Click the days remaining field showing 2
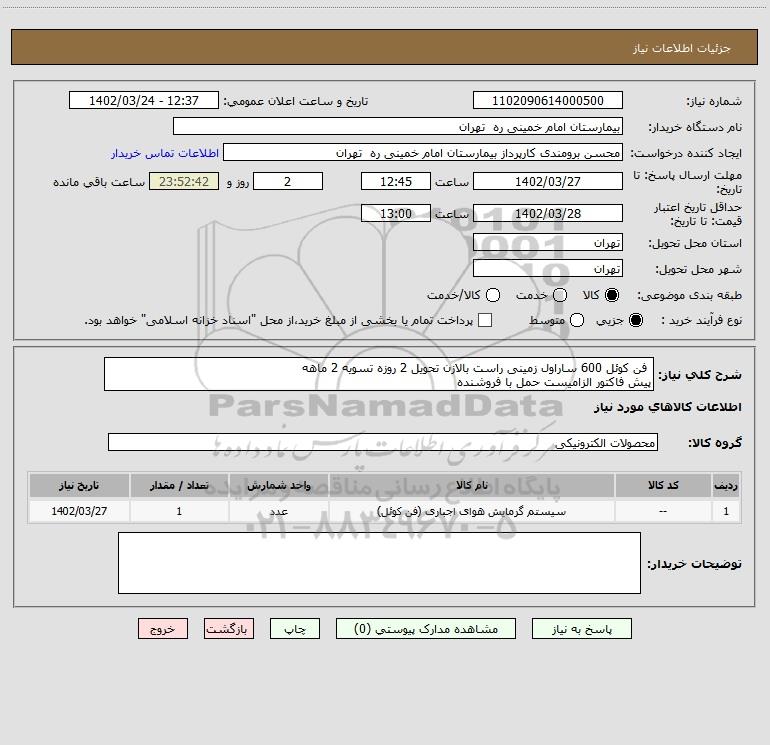The image size is (770, 745). click(x=288, y=181)
